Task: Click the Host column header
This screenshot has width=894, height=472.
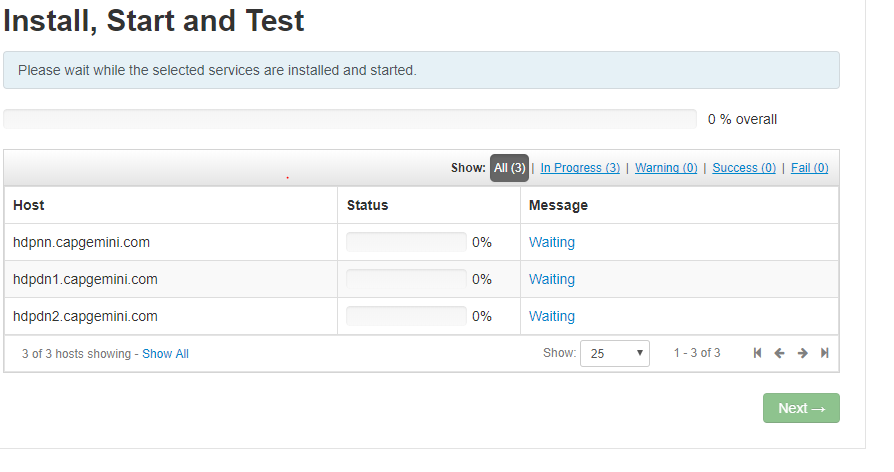Action: 29,205
